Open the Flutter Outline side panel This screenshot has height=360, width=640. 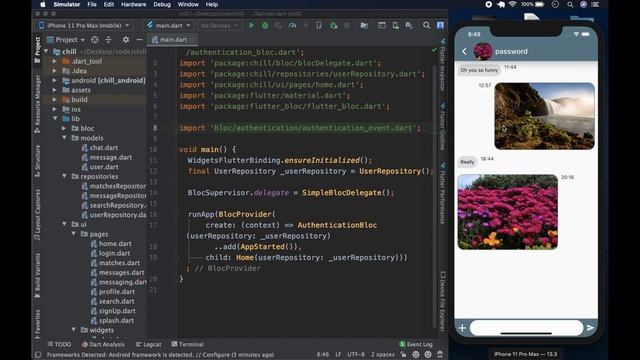[442, 127]
